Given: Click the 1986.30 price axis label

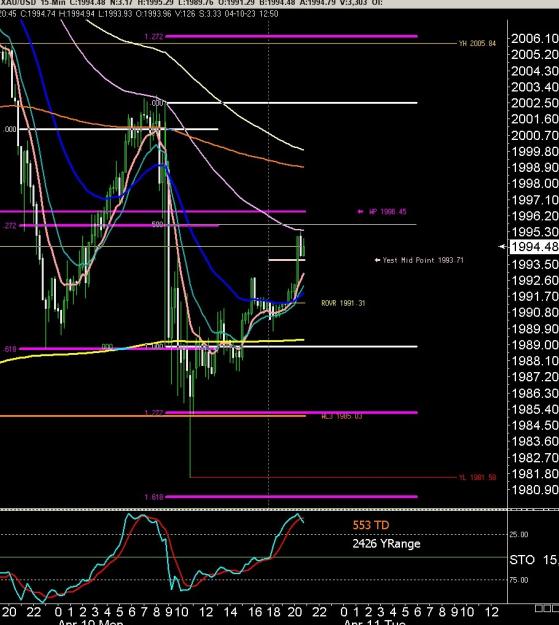Looking at the screenshot, I should pos(535,393).
